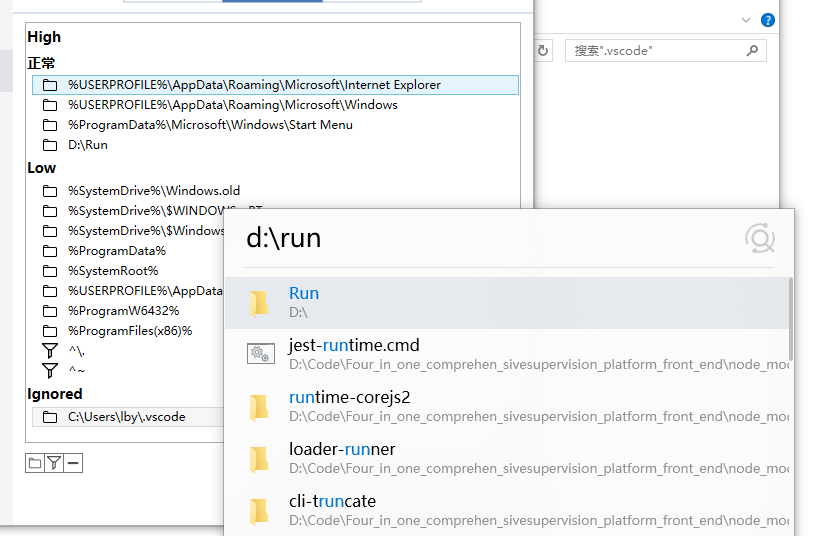Image resolution: width=823 pixels, height=536 pixels.
Task: Click the gear icon of jest-runtime.cmd
Action: click(260, 354)
